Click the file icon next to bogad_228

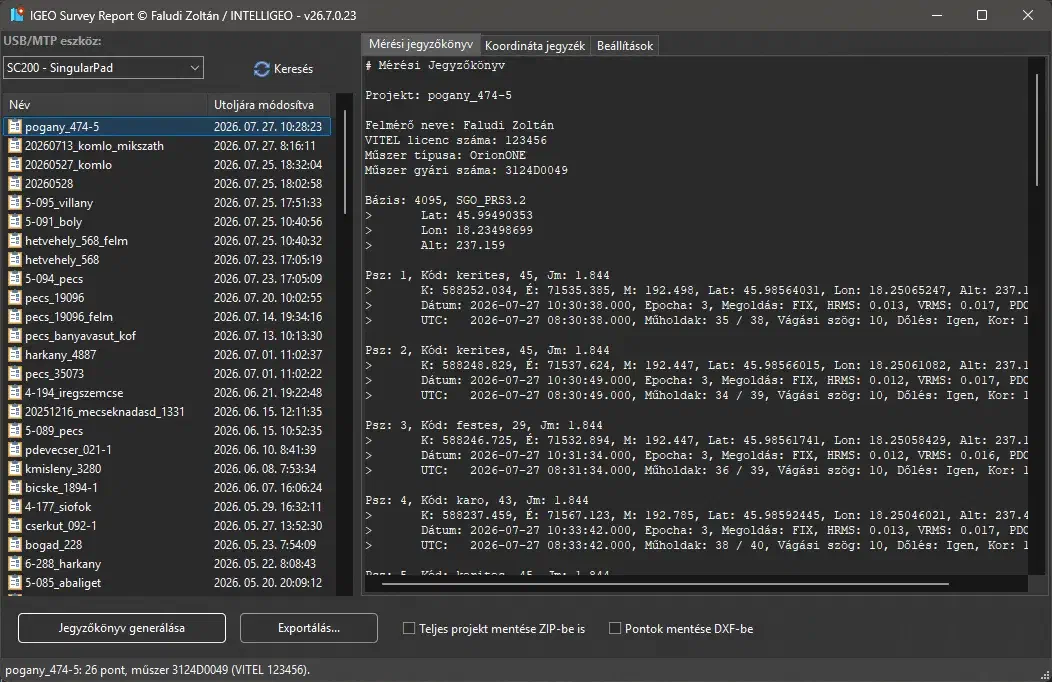15,545
